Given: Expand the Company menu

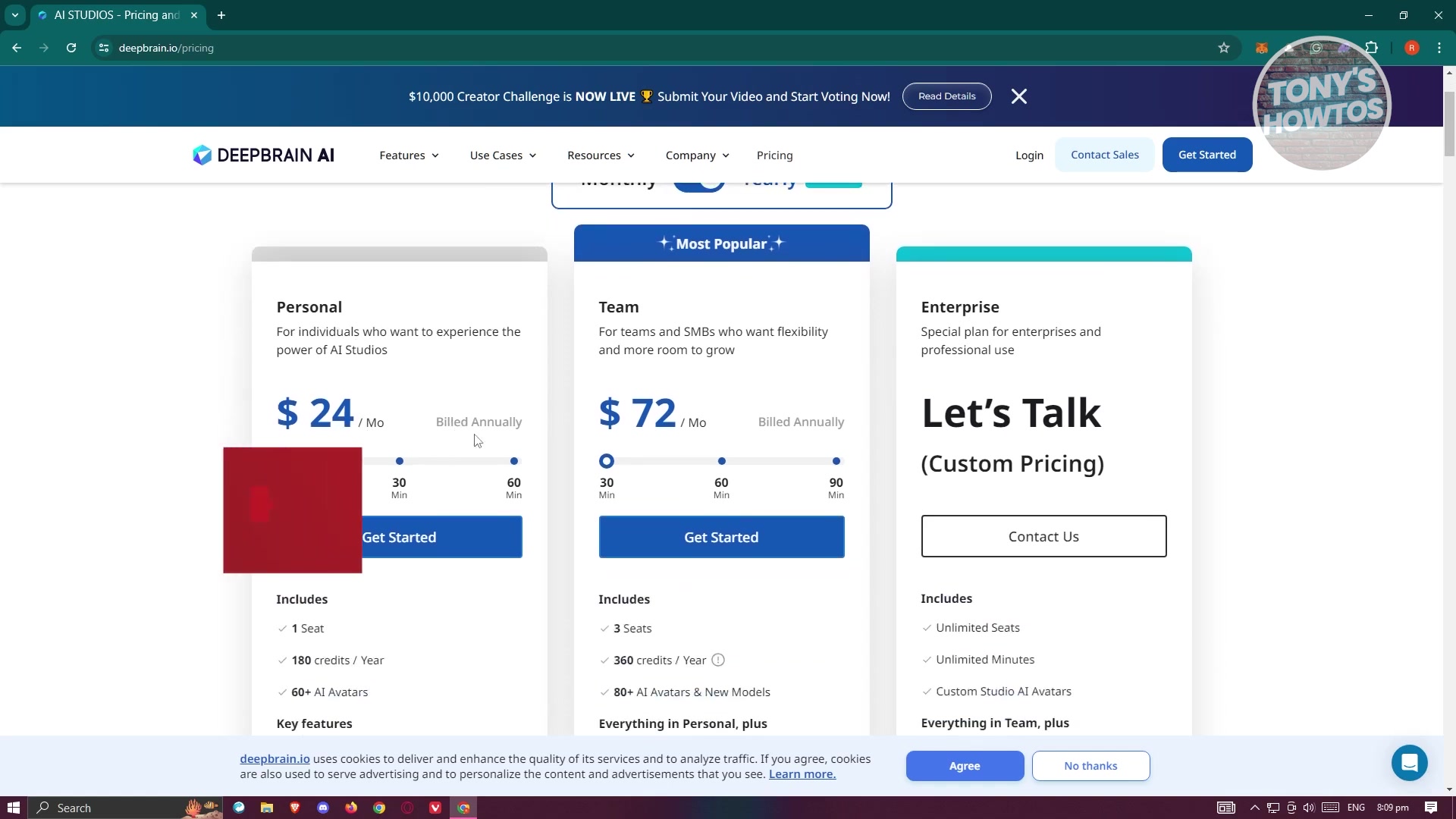Looking at the screenshot, I should click(x=697, y=155).
